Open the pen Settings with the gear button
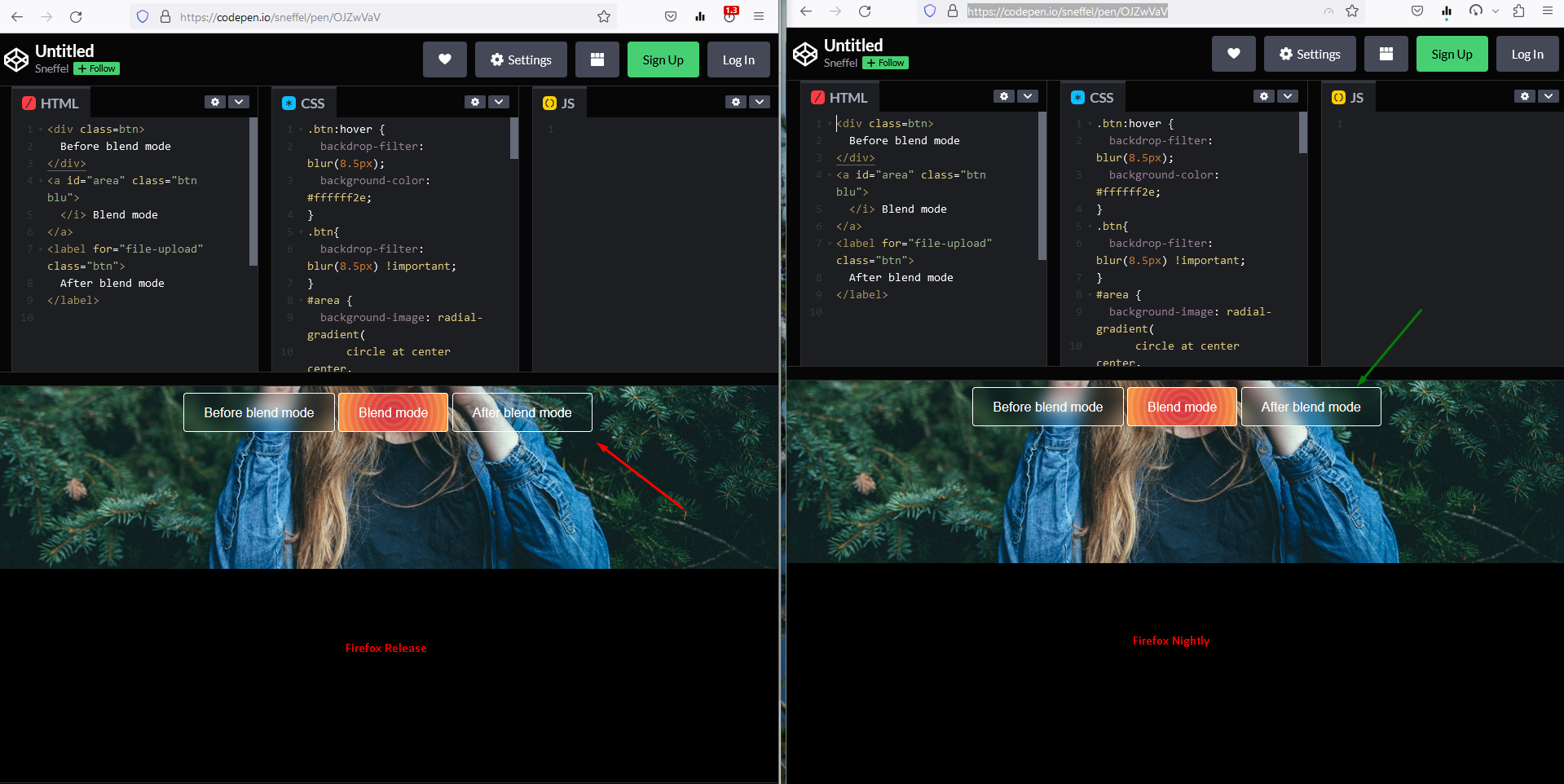Screen dimensions: 1564x784 (x=520, y=59)
